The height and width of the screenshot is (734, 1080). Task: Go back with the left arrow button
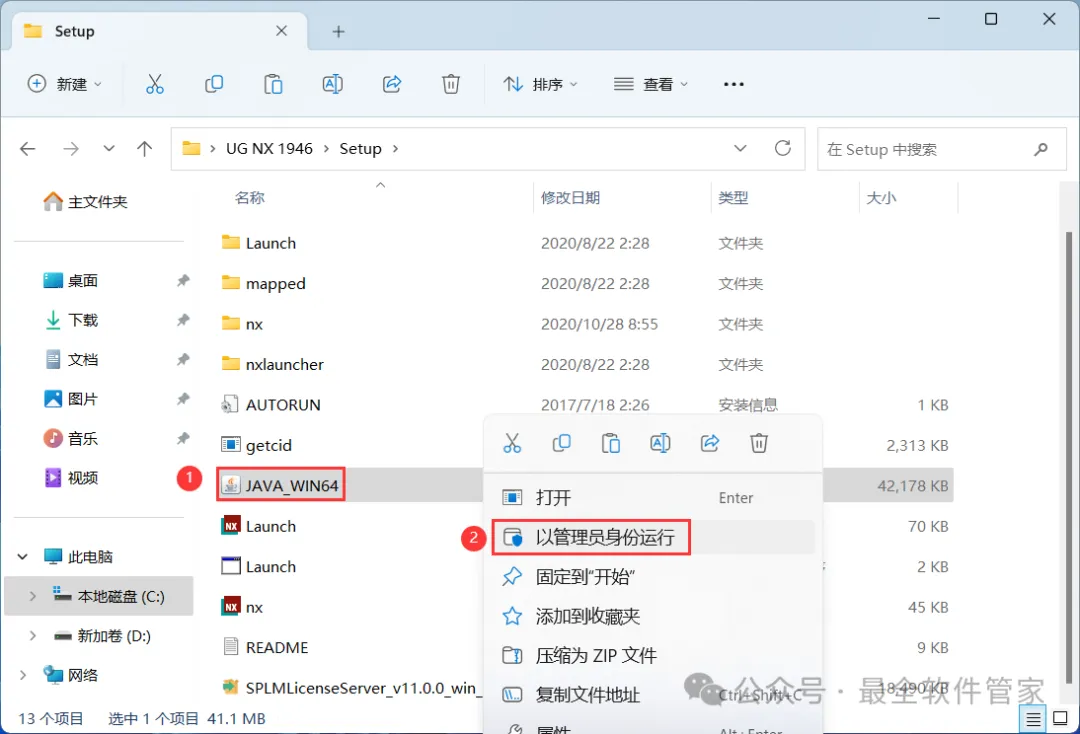[x=28, y=149]
